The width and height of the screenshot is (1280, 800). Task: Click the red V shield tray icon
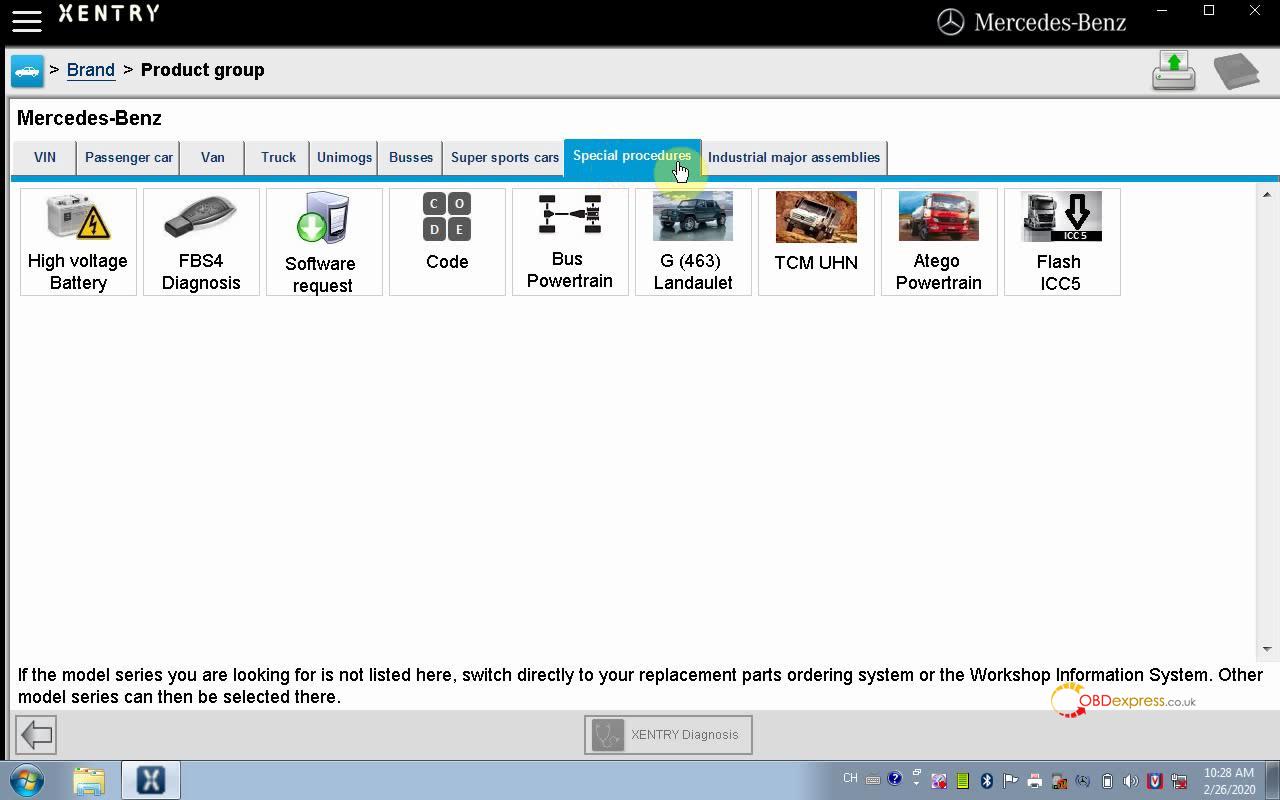pos(1155,781)
